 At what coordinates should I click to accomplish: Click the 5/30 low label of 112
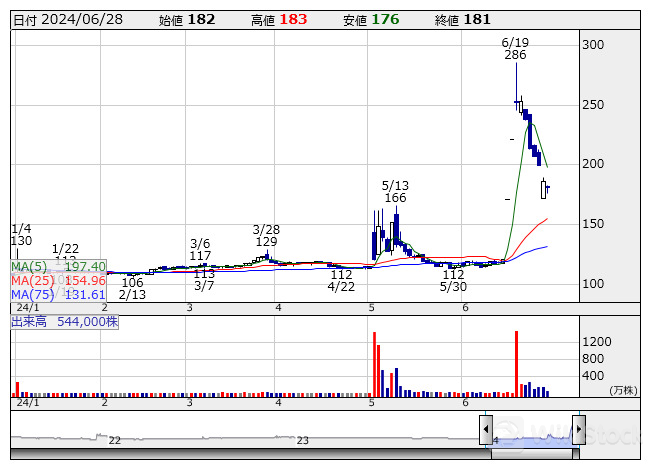[454, 280]
